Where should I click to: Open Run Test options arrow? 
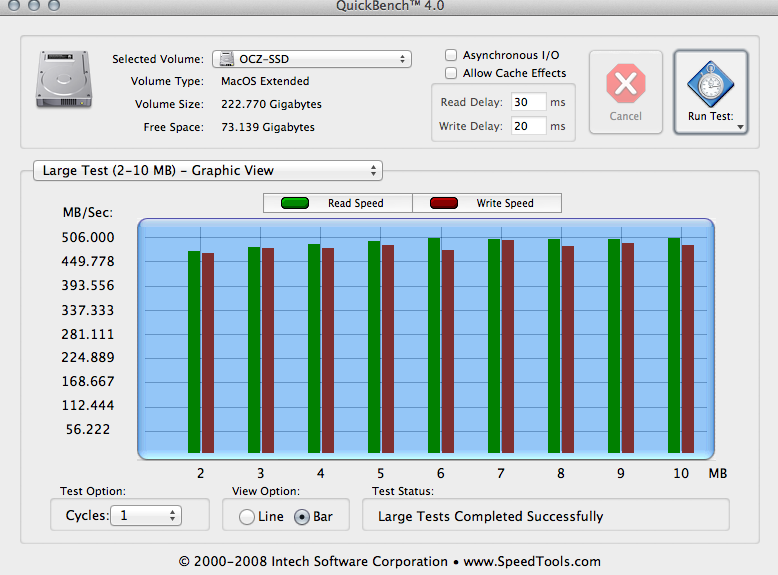coord(740,127)
